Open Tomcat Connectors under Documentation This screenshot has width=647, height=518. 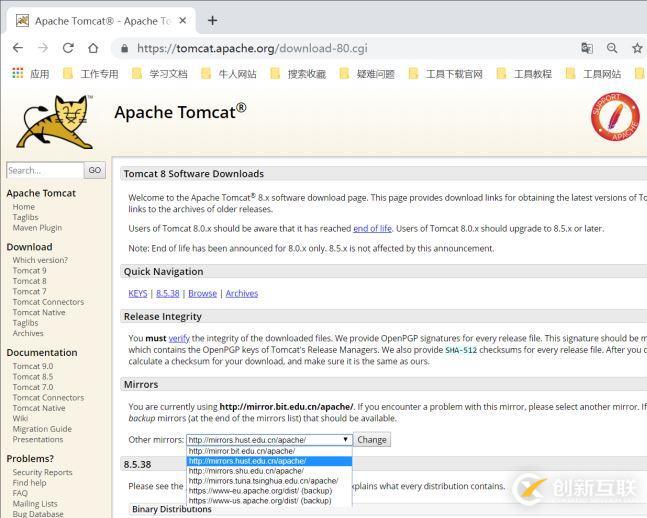[48, 397]
